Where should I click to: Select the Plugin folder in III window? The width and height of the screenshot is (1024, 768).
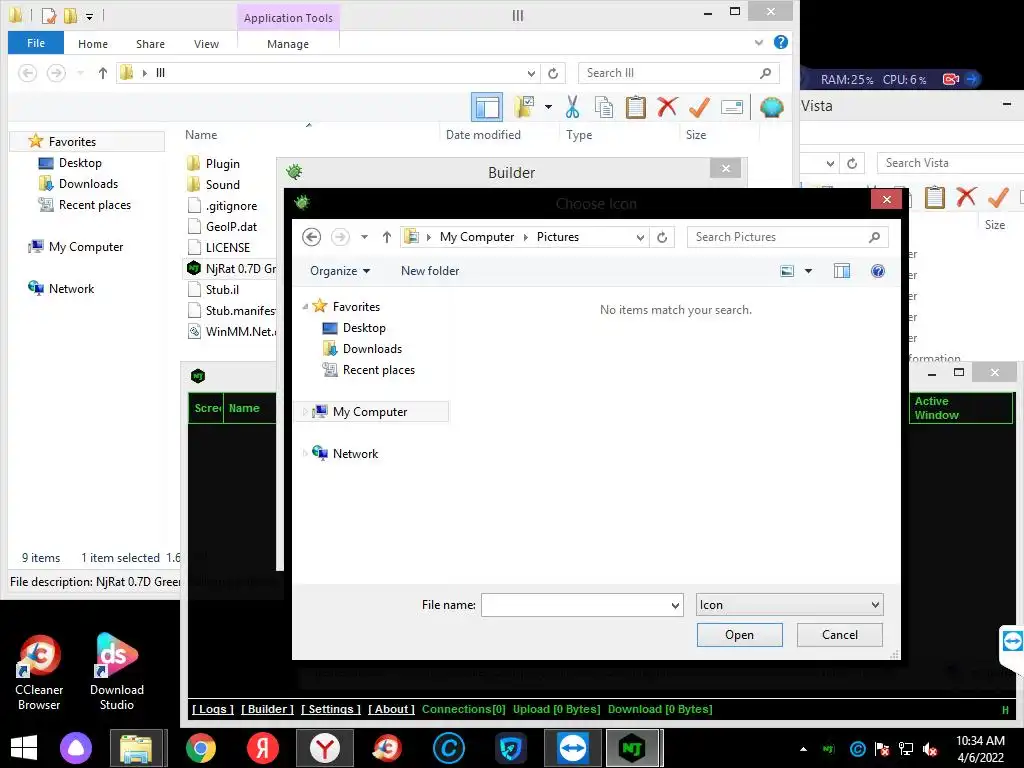tap(223, 164)
